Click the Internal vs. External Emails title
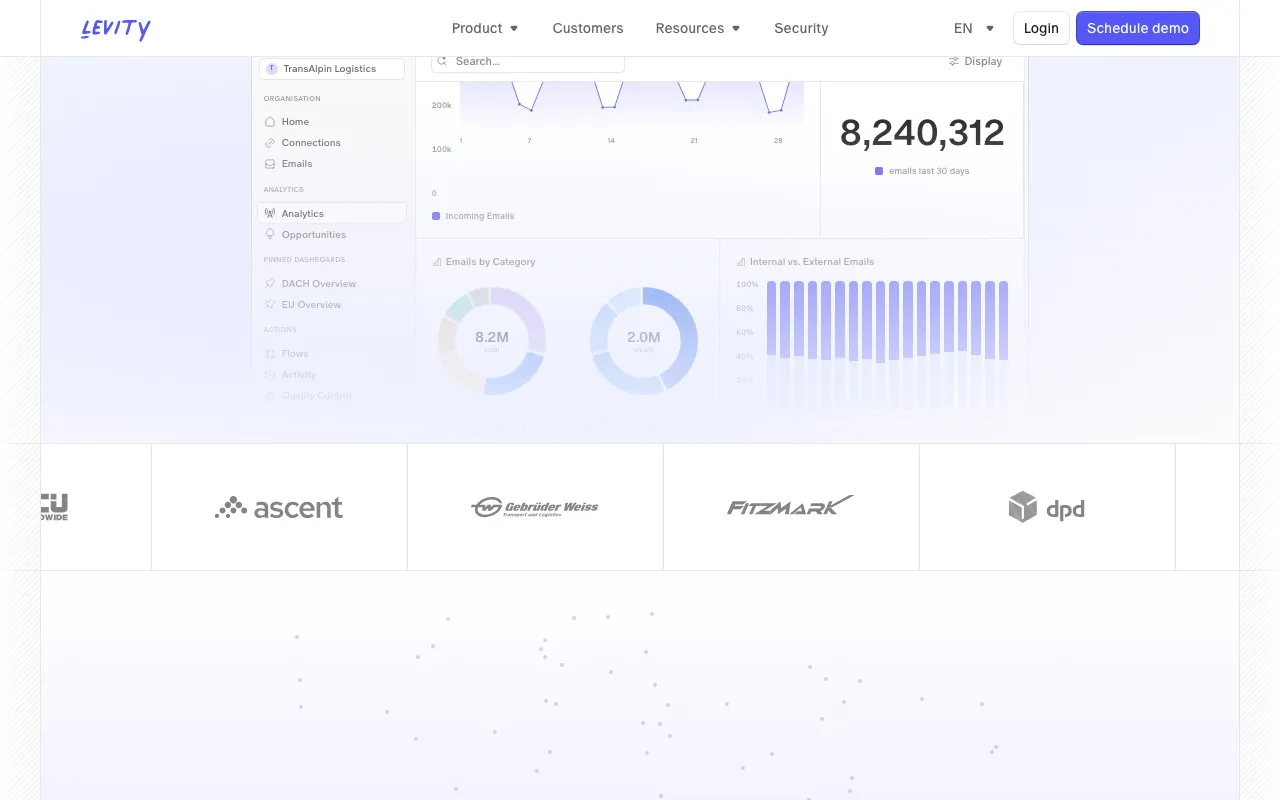This screenshot has width=1280, height=800. click(812, 262)
